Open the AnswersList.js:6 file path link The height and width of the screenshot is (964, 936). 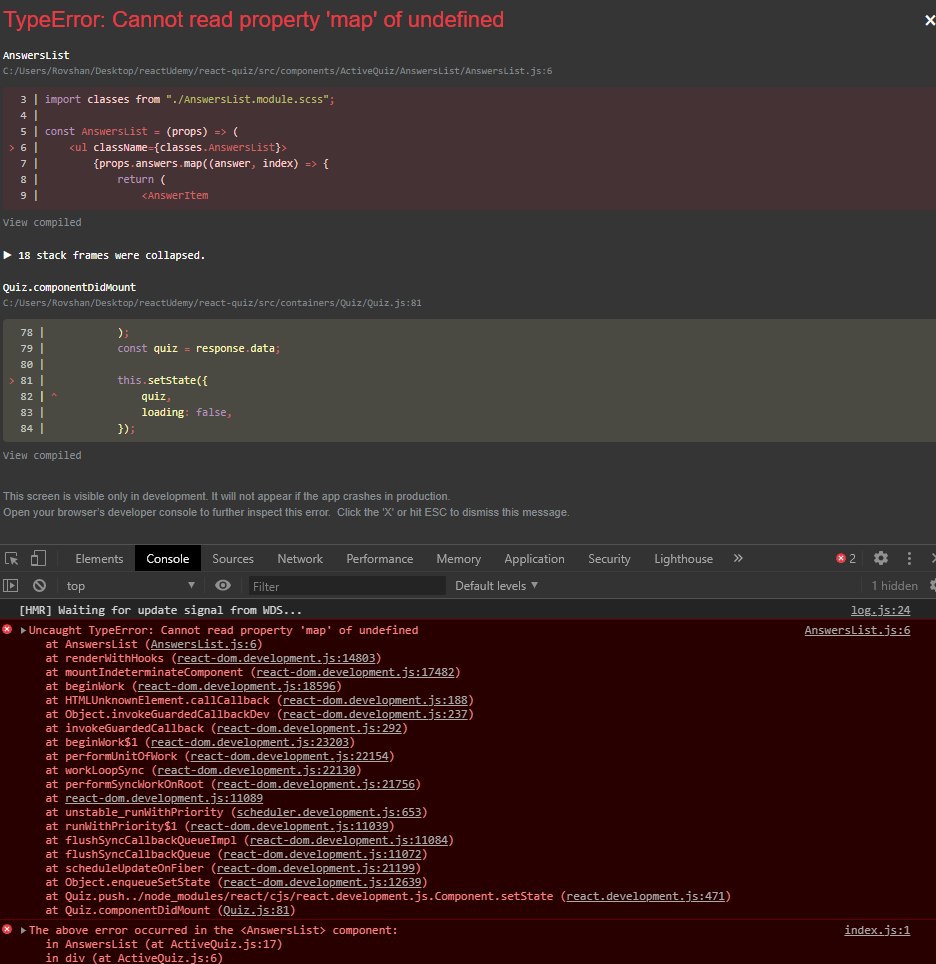point(277,71)
